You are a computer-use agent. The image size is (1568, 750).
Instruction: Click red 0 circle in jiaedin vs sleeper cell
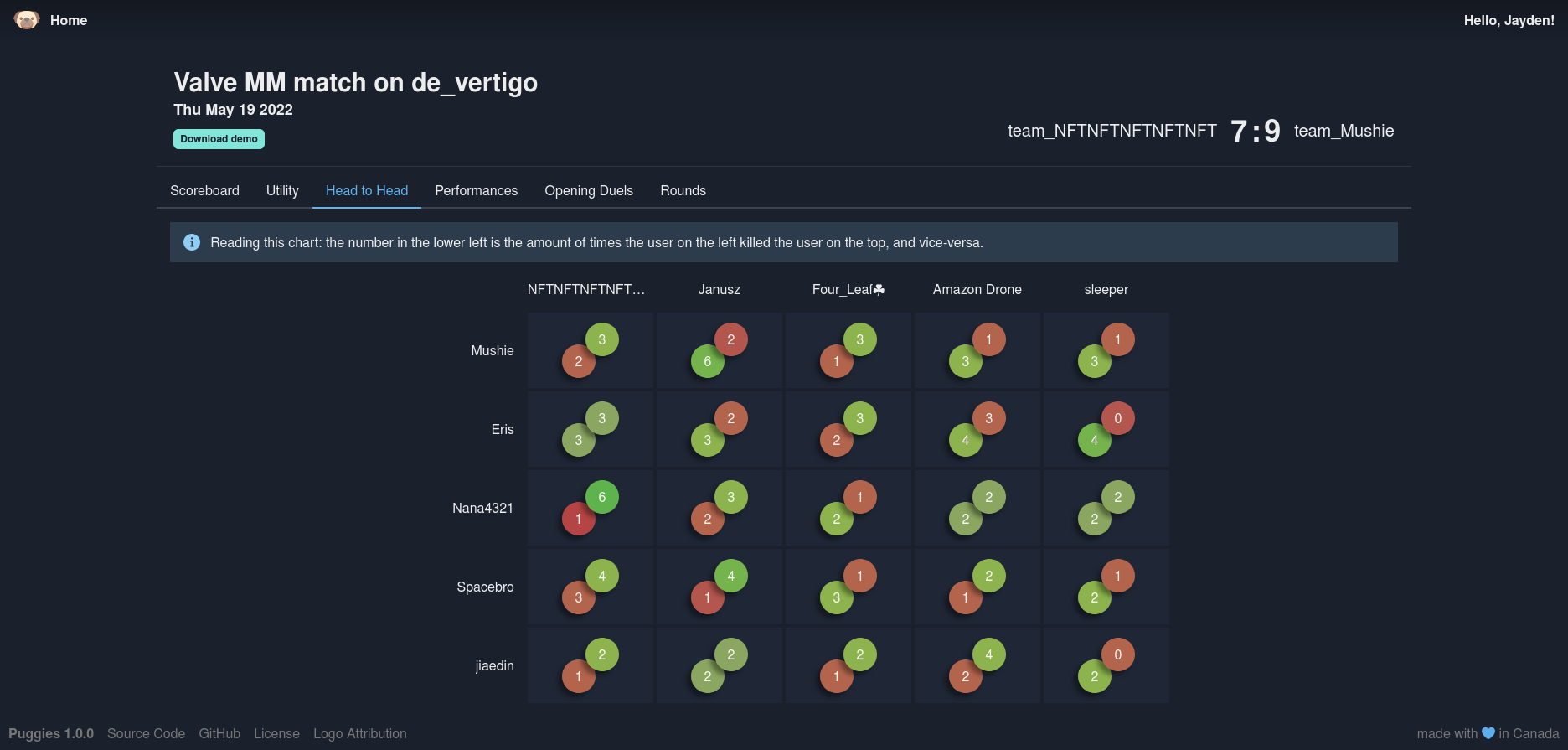(1118, 654)
